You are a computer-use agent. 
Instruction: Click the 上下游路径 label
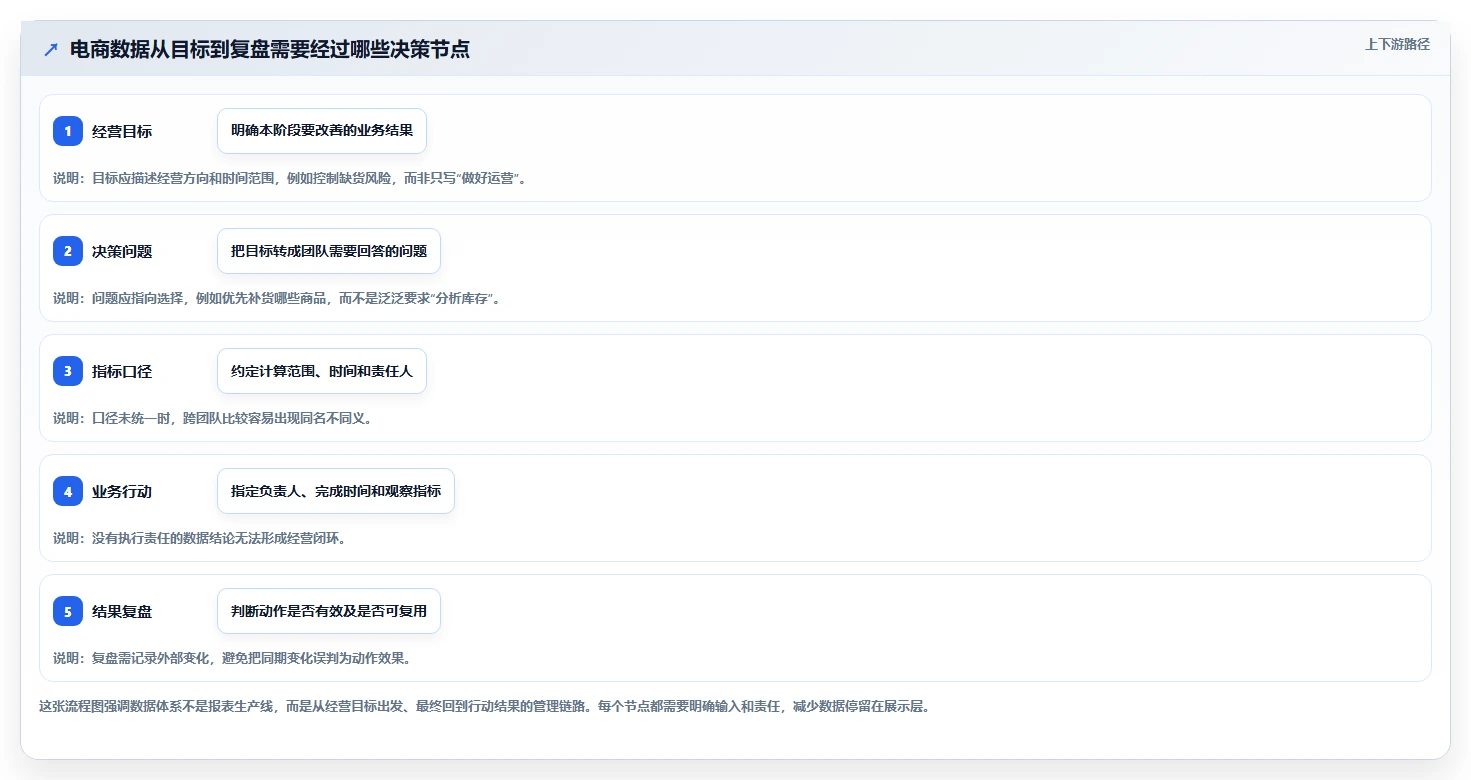1397,44
